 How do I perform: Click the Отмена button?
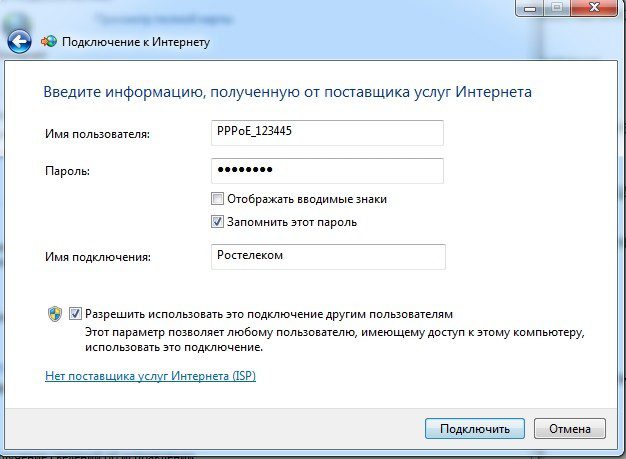click(x=570, y=429)
